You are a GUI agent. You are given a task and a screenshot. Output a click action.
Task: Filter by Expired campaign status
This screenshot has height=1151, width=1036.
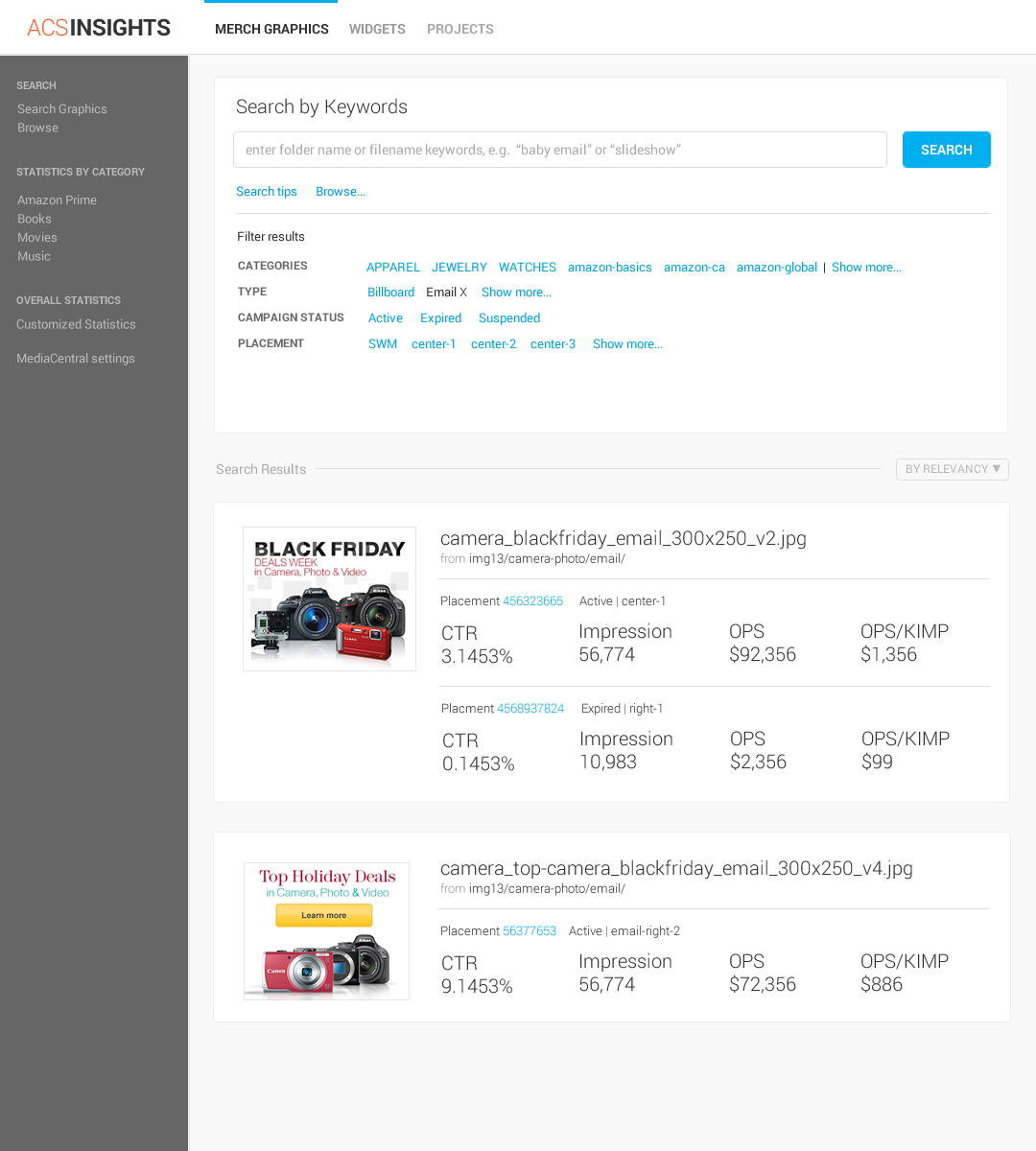pos(440,318)
